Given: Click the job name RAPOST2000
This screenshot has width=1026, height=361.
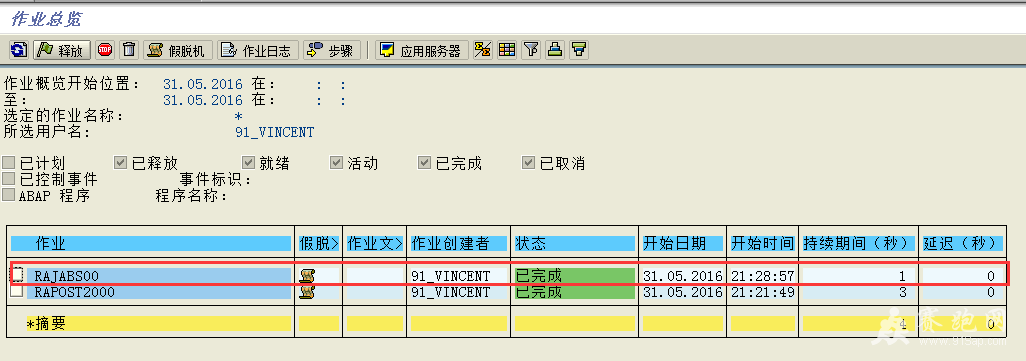Looking at the screenshot, I should click(75, 292).
